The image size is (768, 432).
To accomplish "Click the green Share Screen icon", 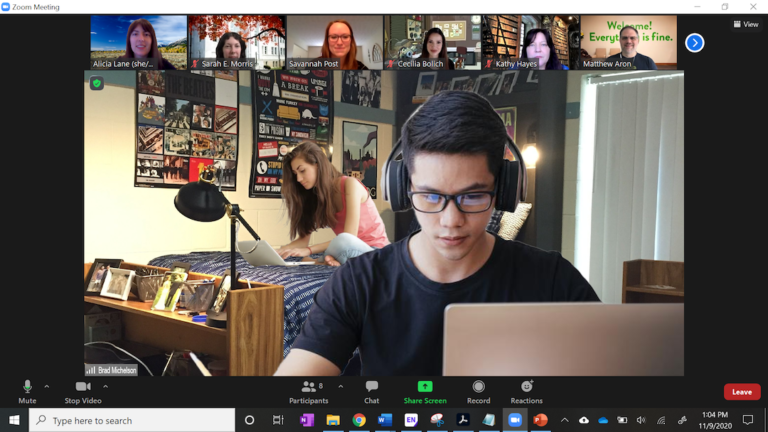I will point(425,386).
